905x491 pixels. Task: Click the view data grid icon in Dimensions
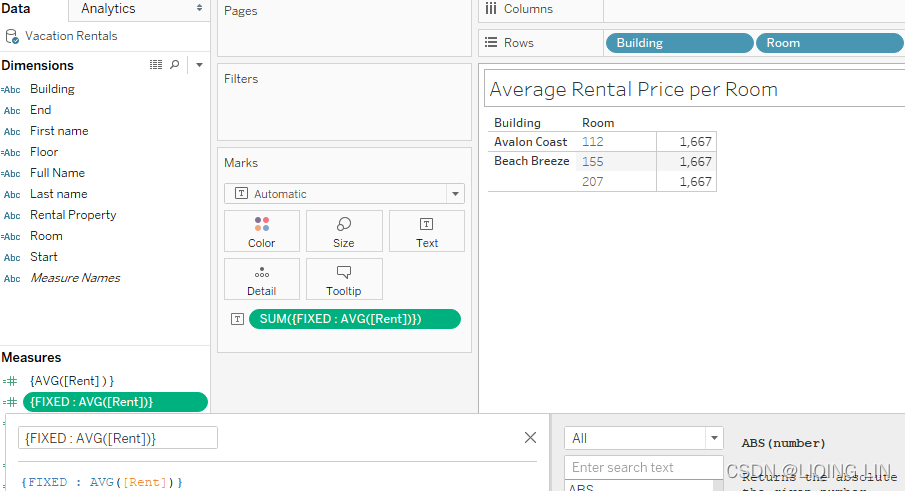coord(156,65)
